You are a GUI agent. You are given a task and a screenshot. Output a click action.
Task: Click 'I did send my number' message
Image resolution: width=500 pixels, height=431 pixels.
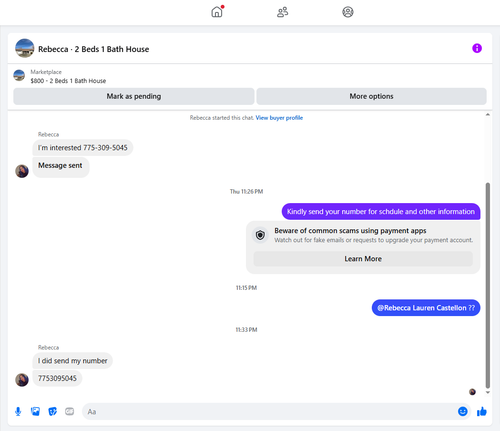[x=73, y=361]
